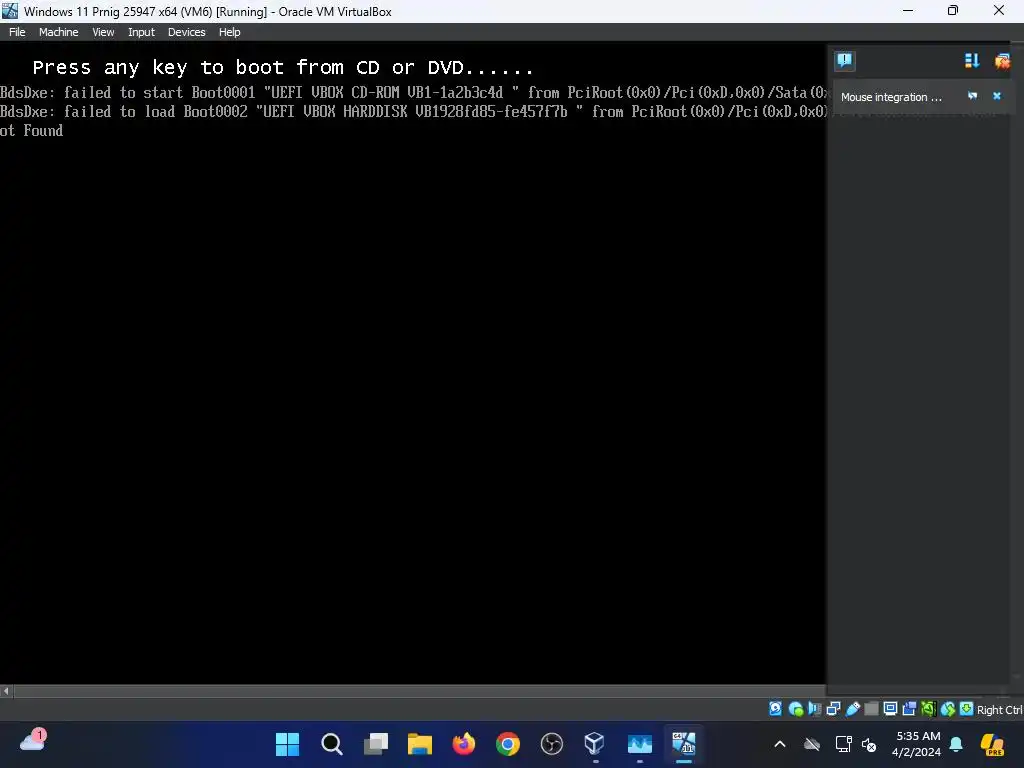Click the running VM taskbar icon
1024x768 pixels.
[x=684, y=744]
